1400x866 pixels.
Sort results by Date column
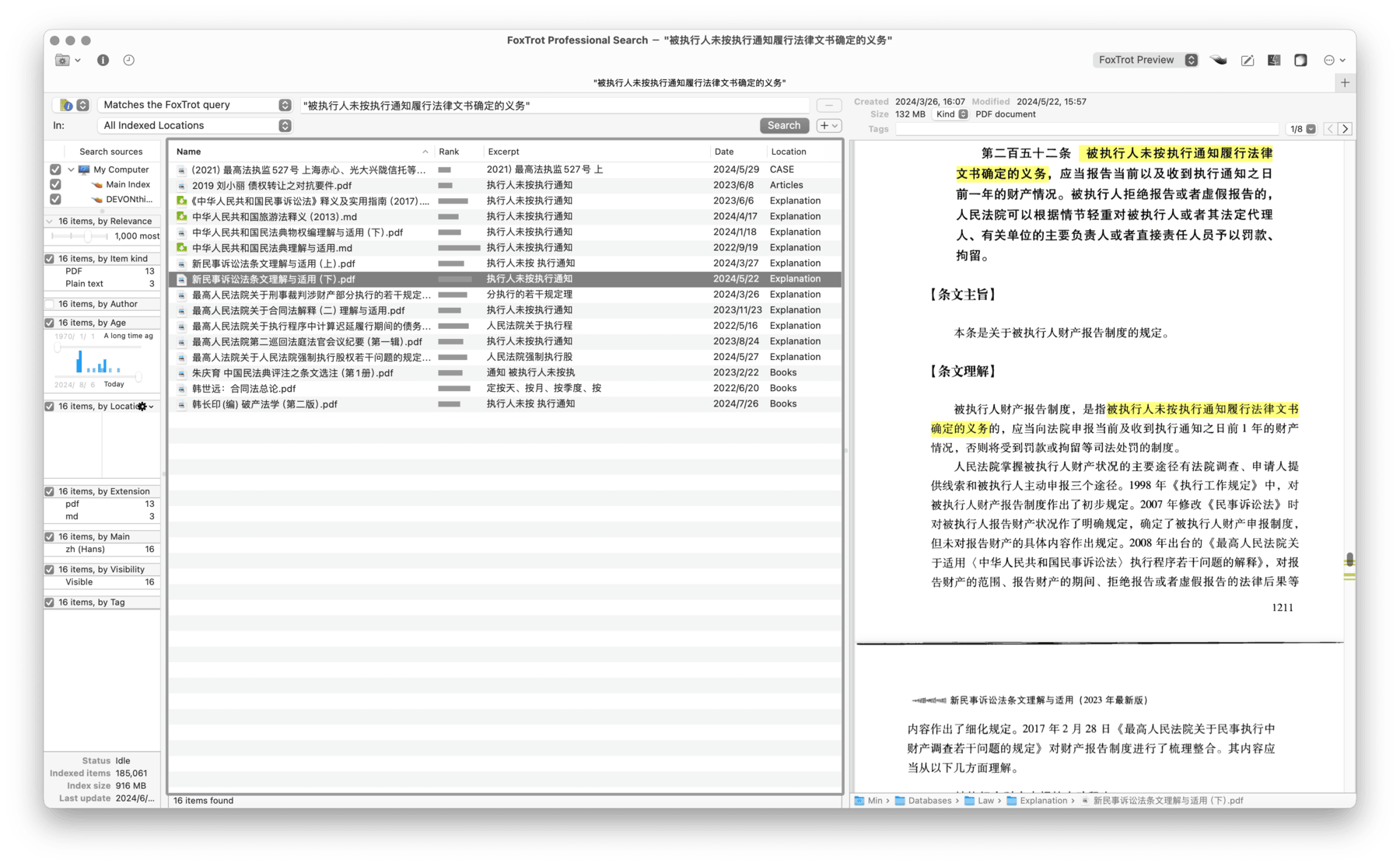point(738,152)
